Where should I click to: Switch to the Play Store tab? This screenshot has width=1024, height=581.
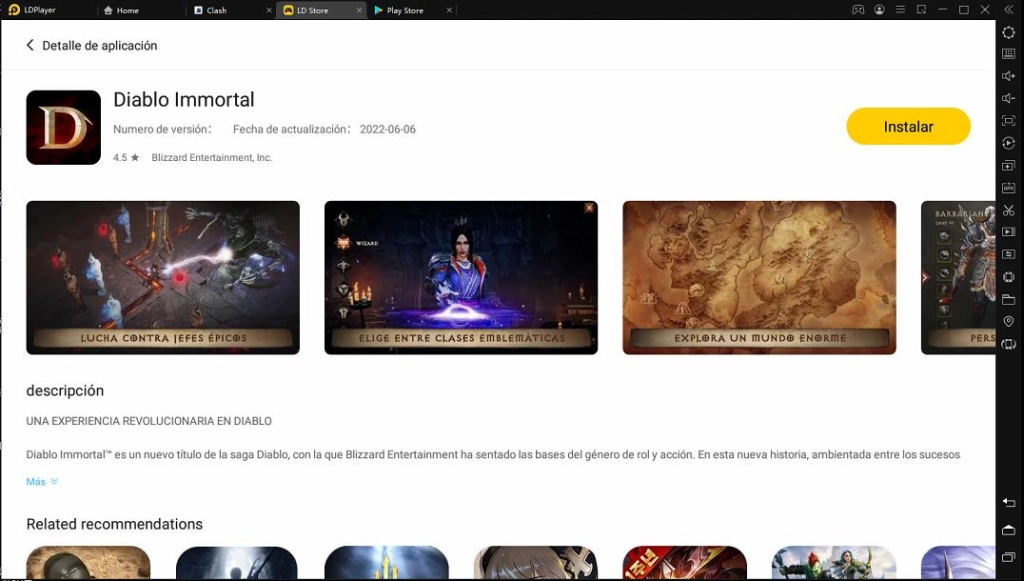point(399,10)
